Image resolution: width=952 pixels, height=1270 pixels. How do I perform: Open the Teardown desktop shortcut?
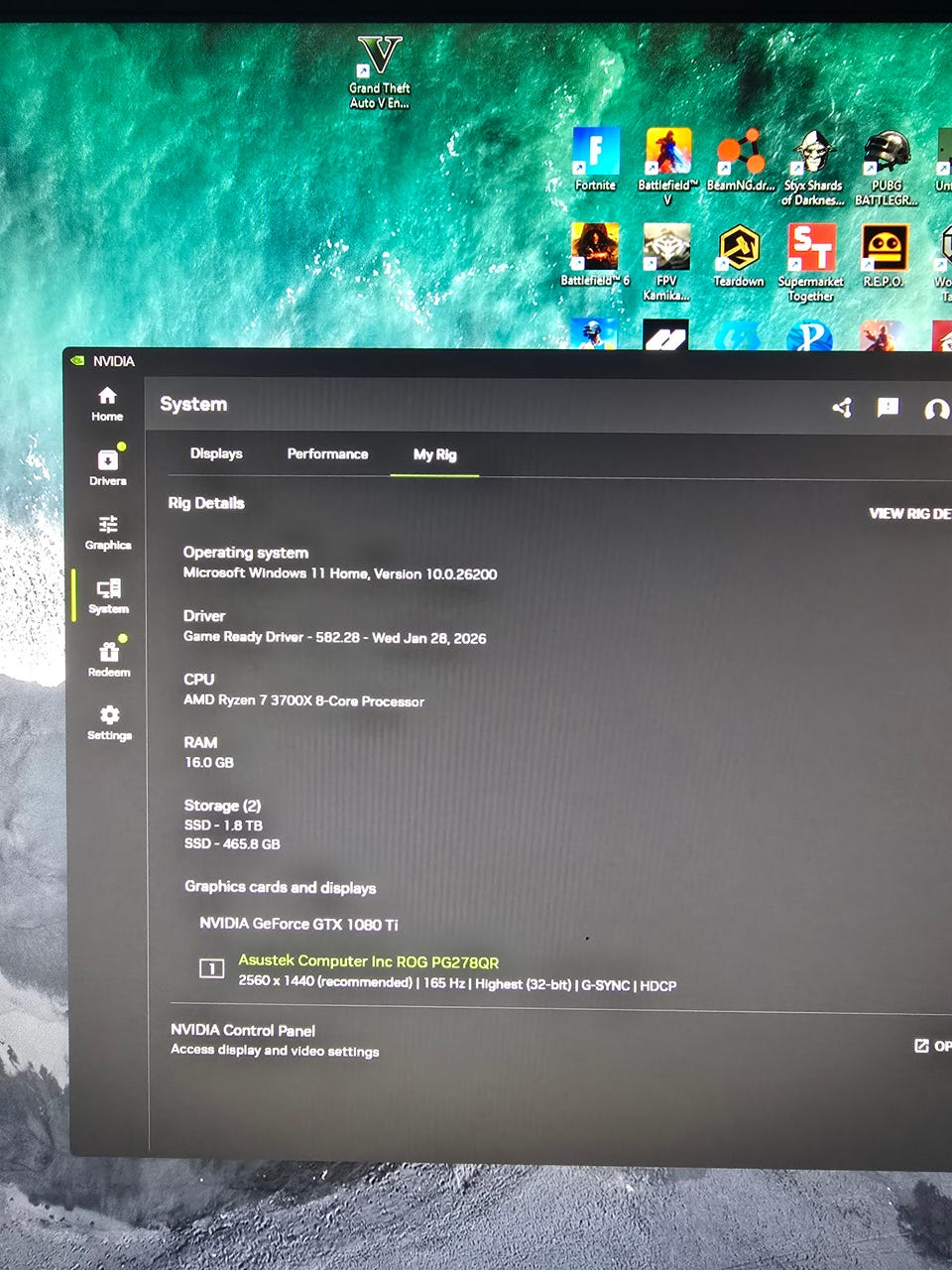tap(739, 255)
